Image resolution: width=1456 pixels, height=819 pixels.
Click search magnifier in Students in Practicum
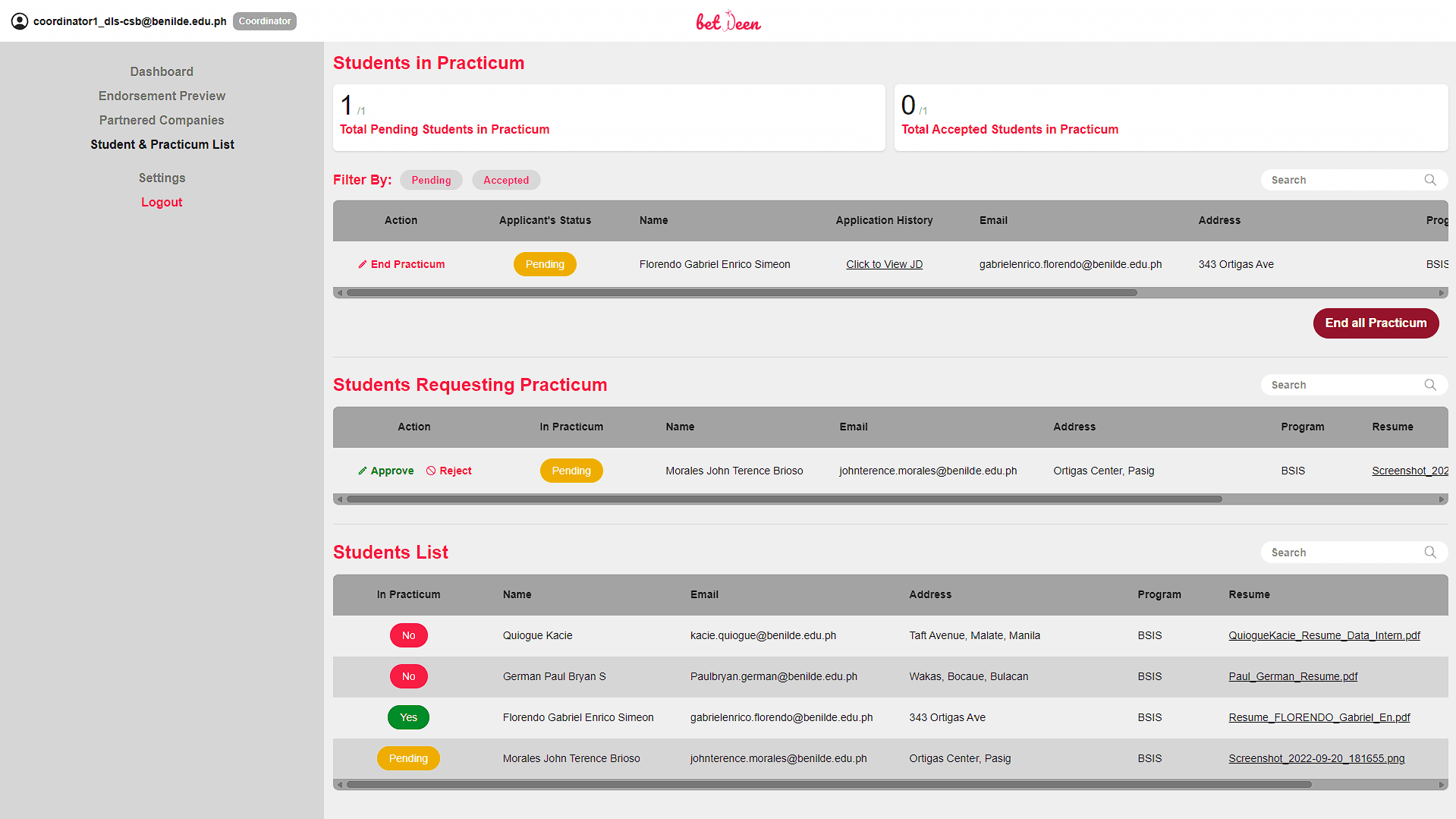coord(1429,180)
